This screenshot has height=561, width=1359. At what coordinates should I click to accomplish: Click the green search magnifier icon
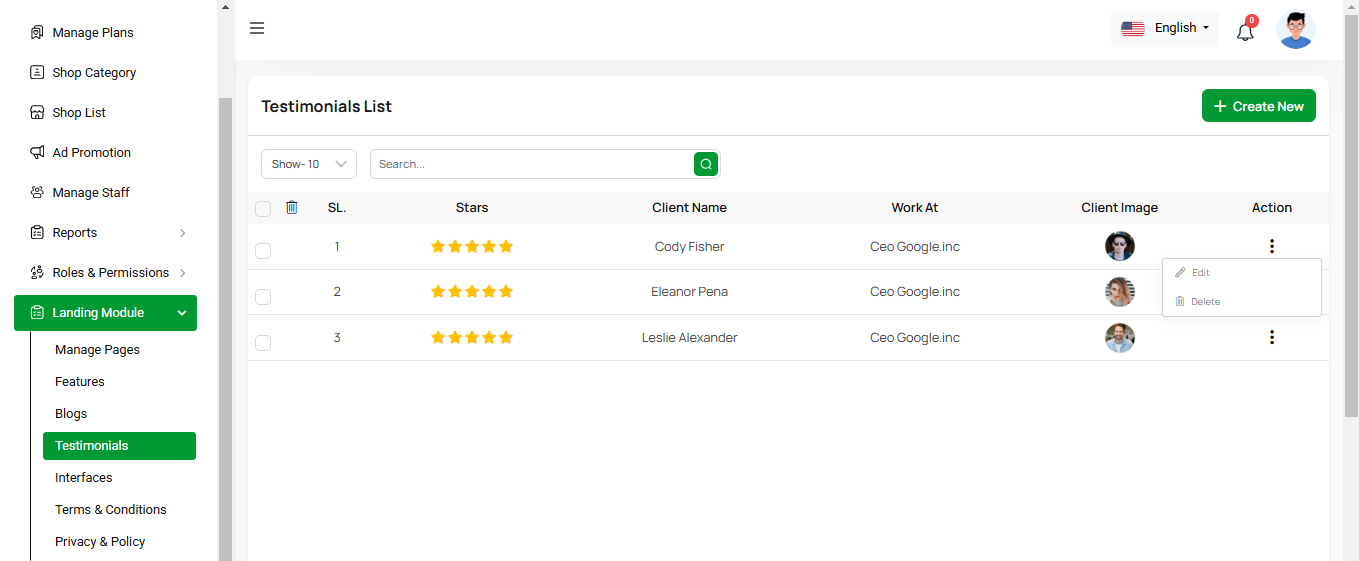point(706,164)
